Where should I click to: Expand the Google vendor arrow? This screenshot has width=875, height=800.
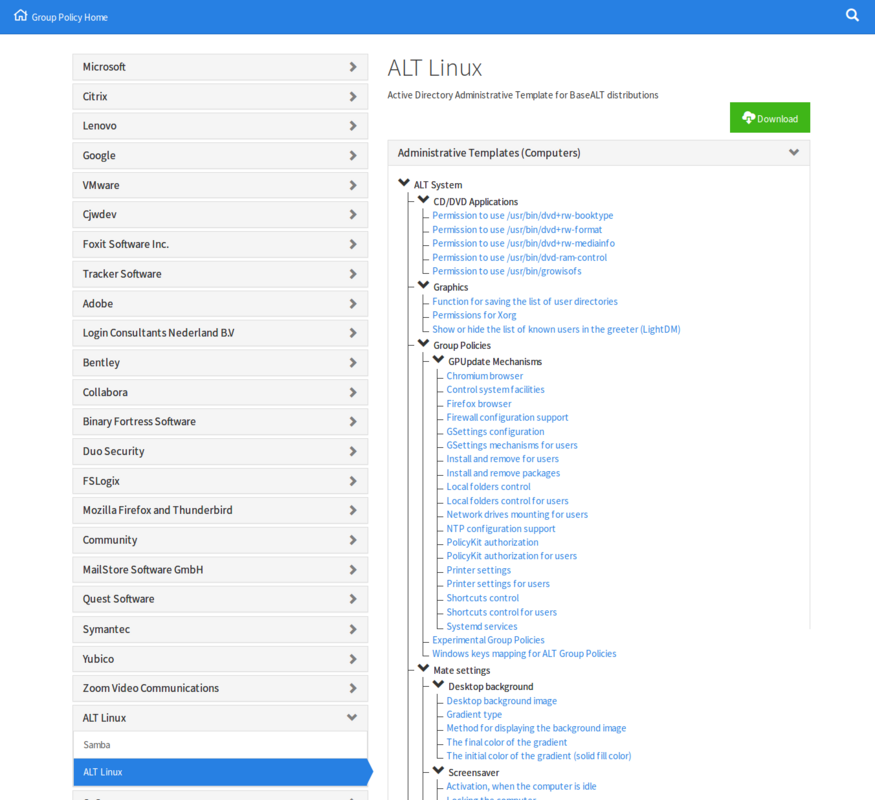click(353, 156)
